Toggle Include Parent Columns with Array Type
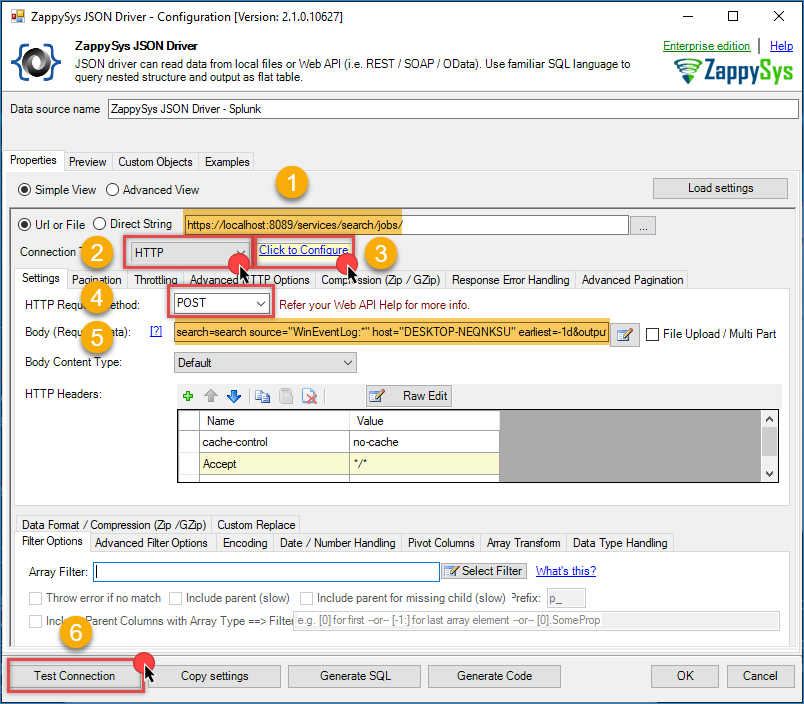 35,621
